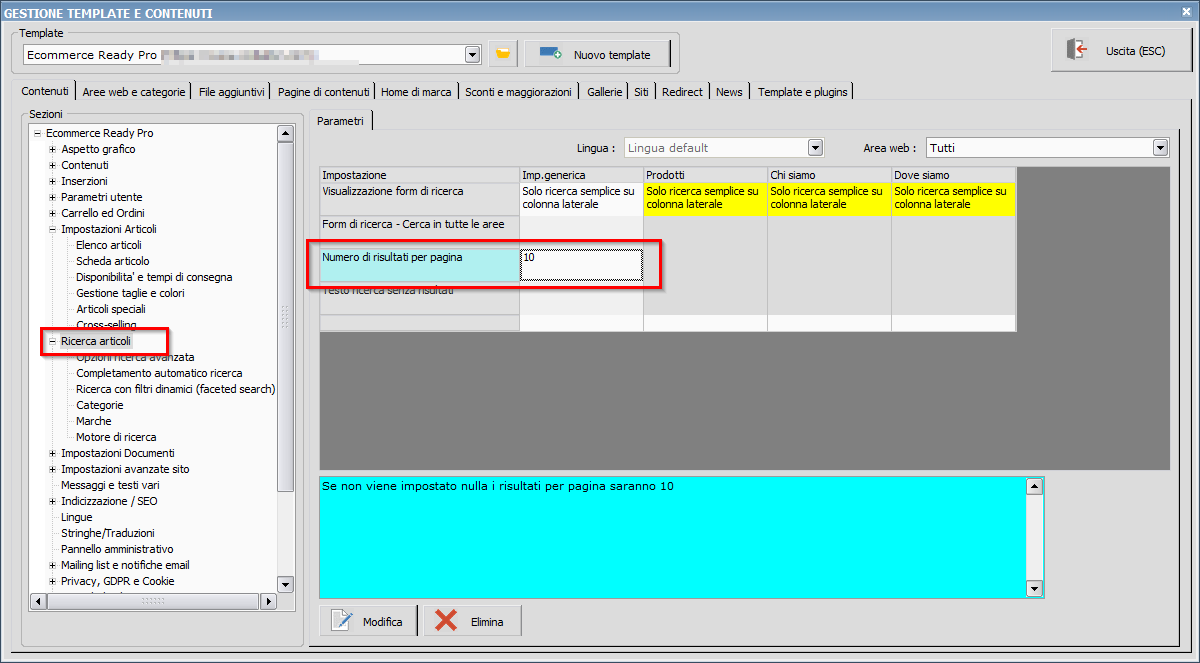Switch to the News tab
This screenshot has height=663, width=1200.
(730, 92)
